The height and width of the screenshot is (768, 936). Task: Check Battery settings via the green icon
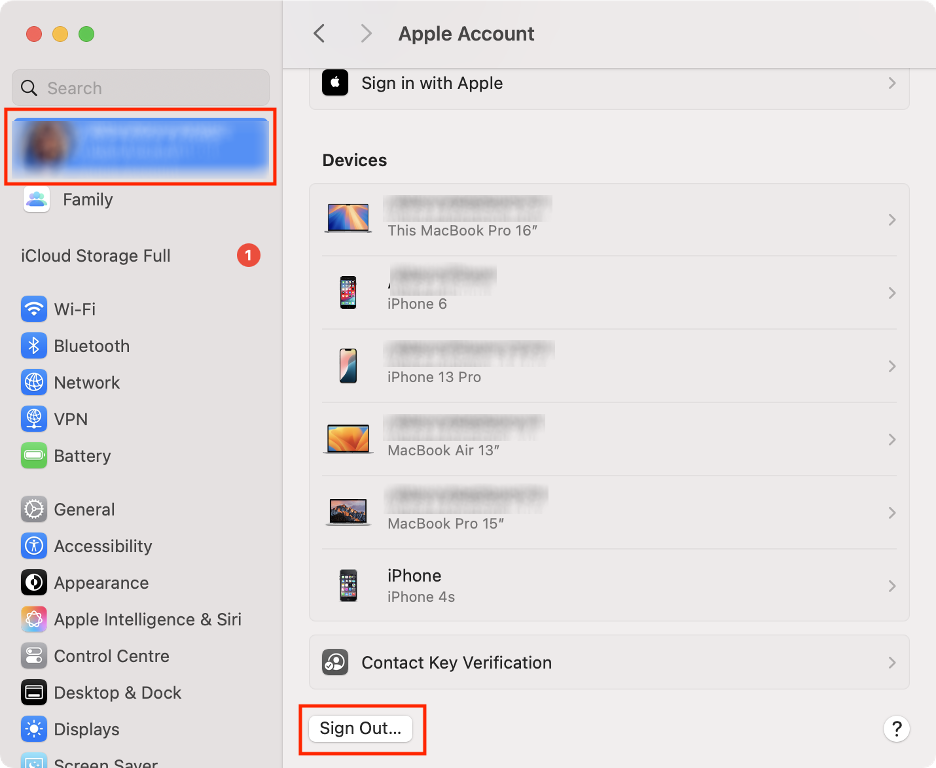(x=34, y=456)
